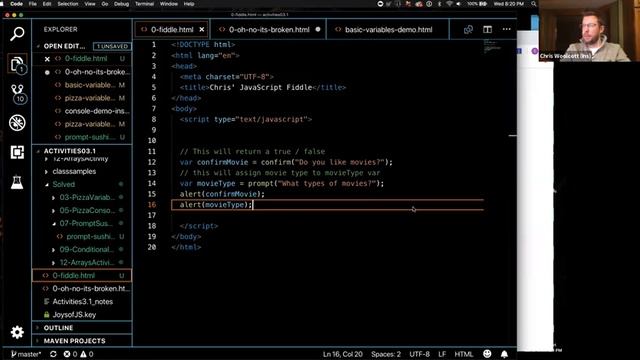The height and width of the screenshot is (360, 640).
Task: Open Manage settings gear
Action: point(17,332)
